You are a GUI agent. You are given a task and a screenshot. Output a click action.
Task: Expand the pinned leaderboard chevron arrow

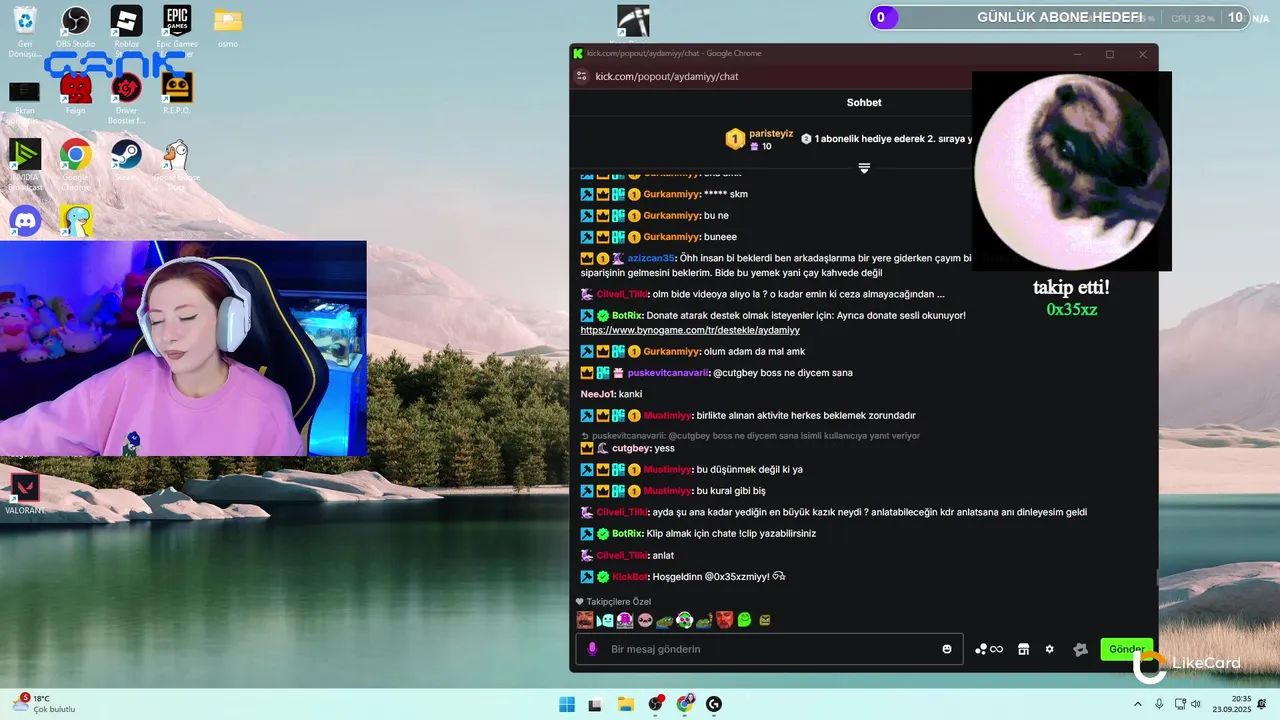(x=864, y=168)
